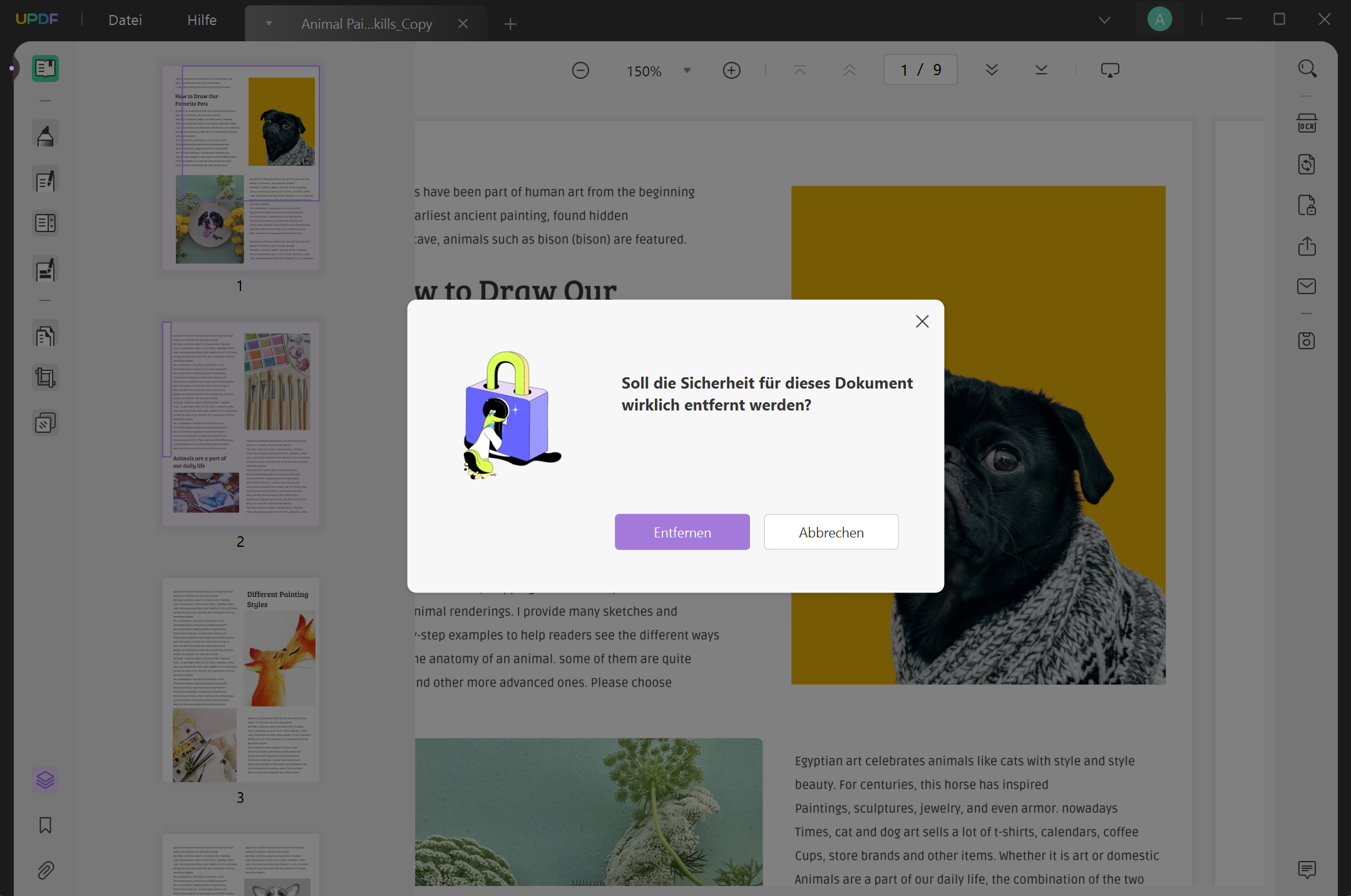Open the Datei menu
Viewport: 1351px width, 896px height.
[x=125, y=20]
